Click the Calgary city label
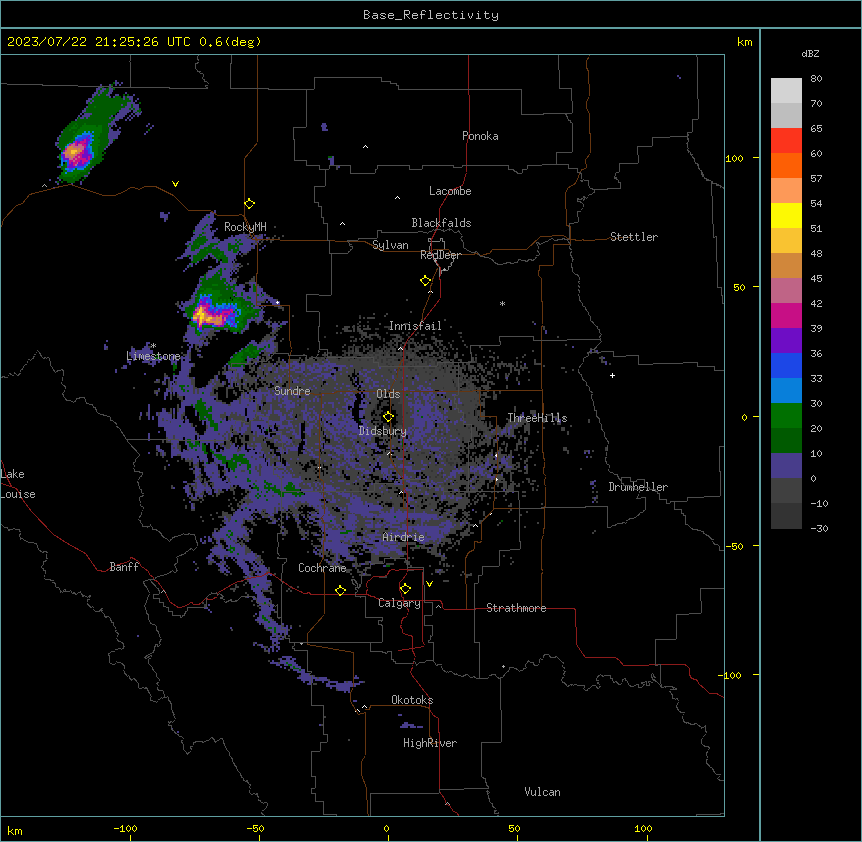Image resolution: width=862 pixels, height=842 pixels. click(x=399, y=603)
